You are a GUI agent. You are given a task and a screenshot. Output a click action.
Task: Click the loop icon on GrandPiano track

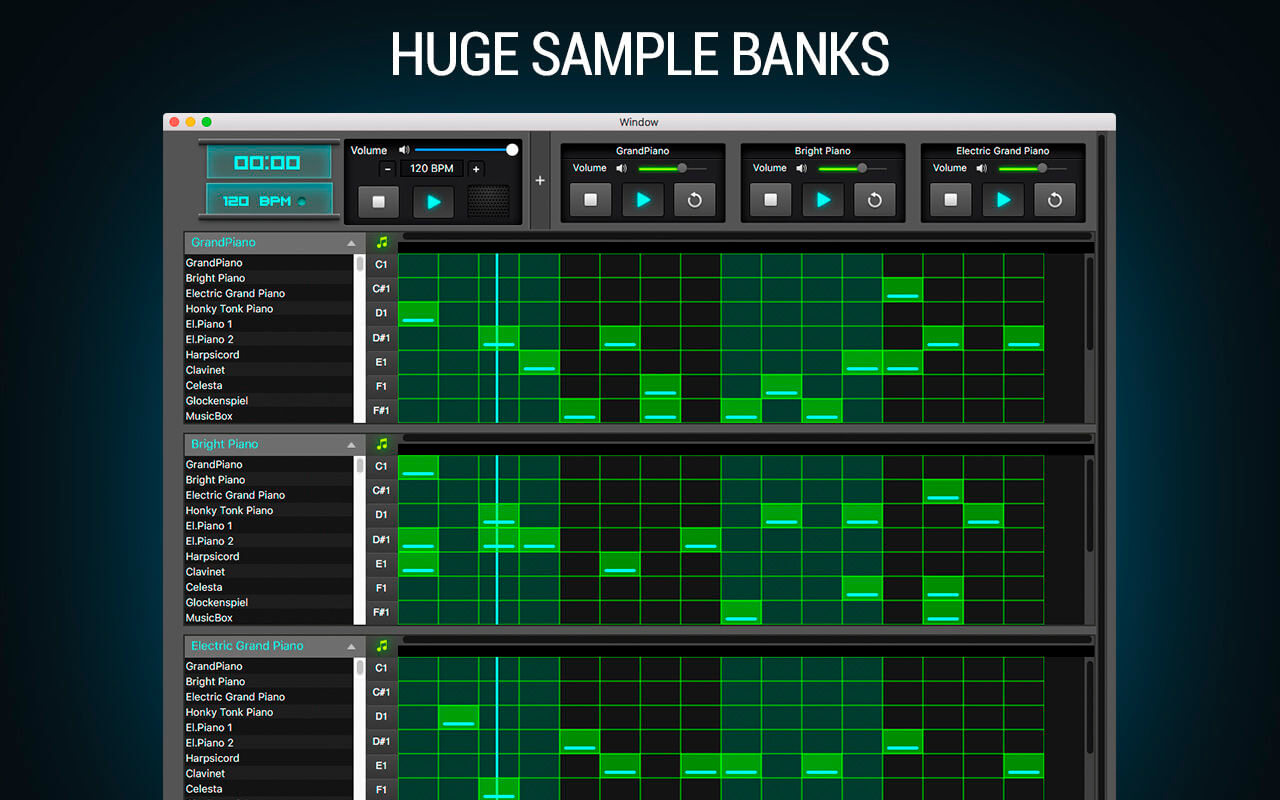coord(694,200)
